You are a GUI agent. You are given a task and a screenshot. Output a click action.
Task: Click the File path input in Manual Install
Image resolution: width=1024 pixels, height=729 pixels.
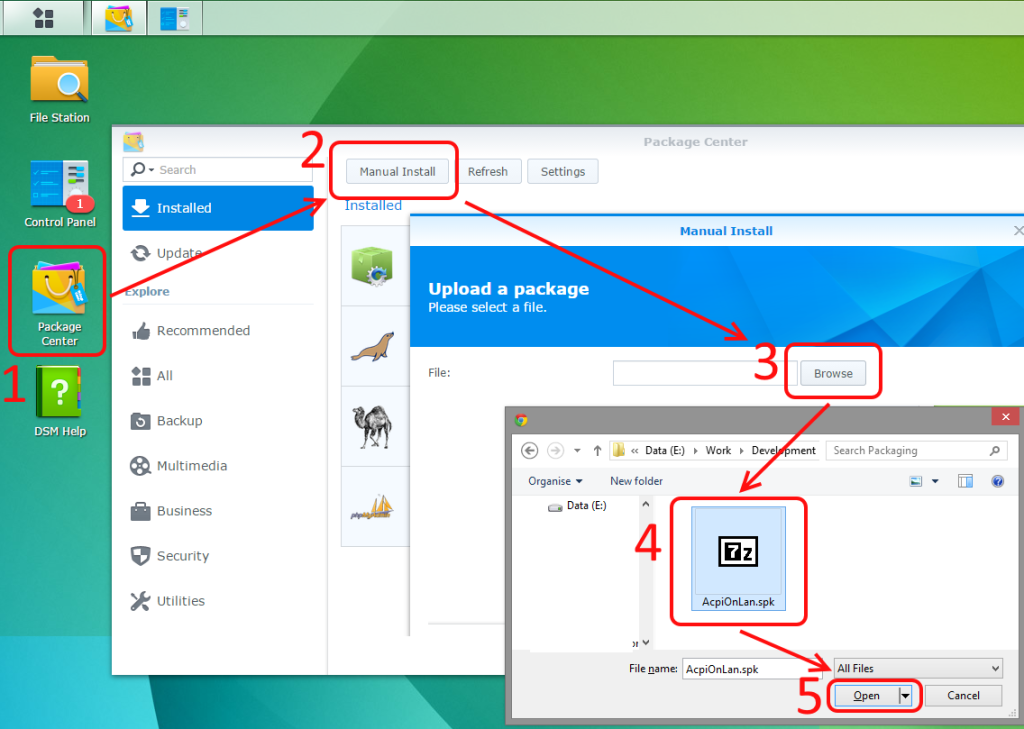(705, 373)
